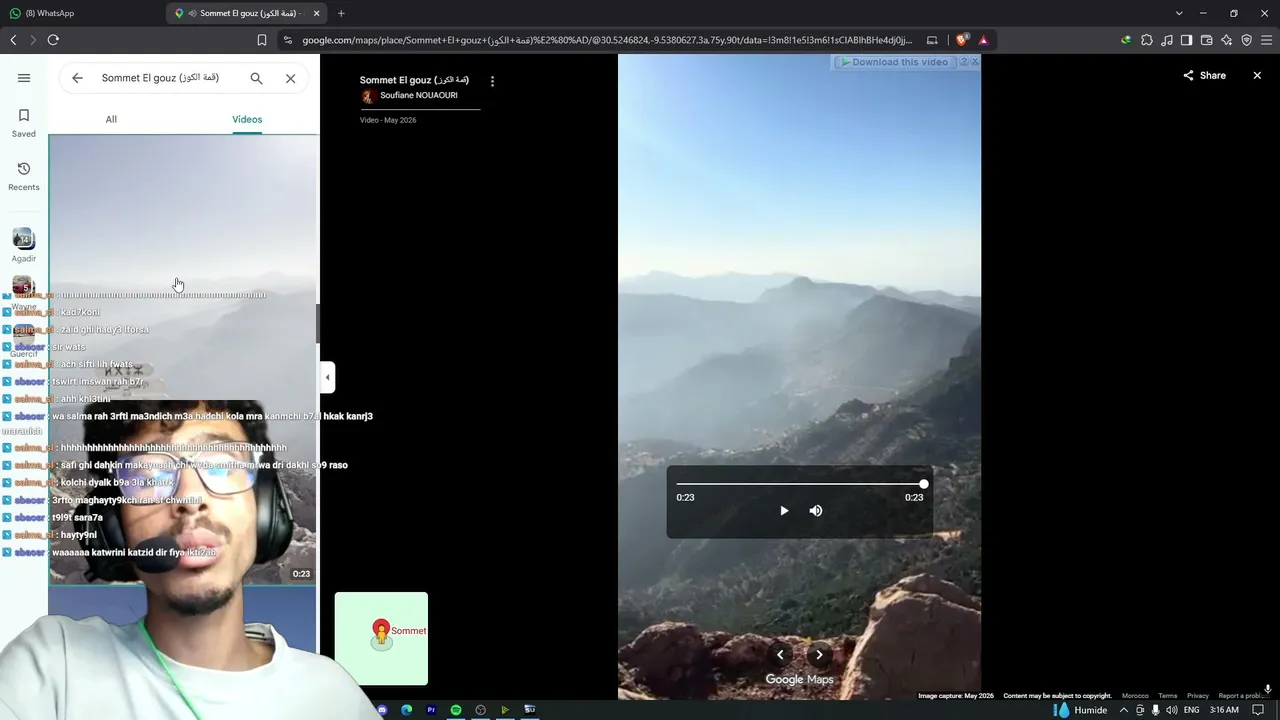Go to the previous photo
This screenshot has height=720, width=1280.
pyautogui.click(x=780, y=655)
